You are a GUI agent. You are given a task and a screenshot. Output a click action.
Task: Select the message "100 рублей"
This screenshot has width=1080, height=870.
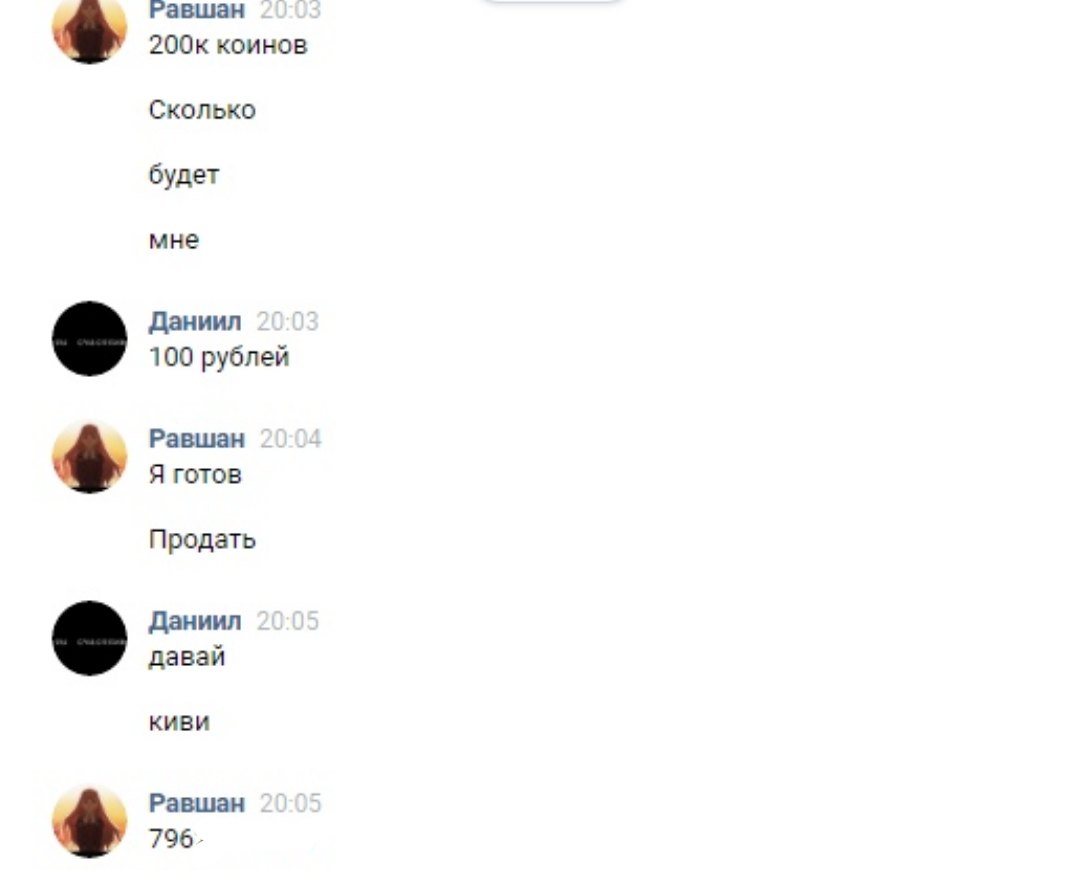219,358
